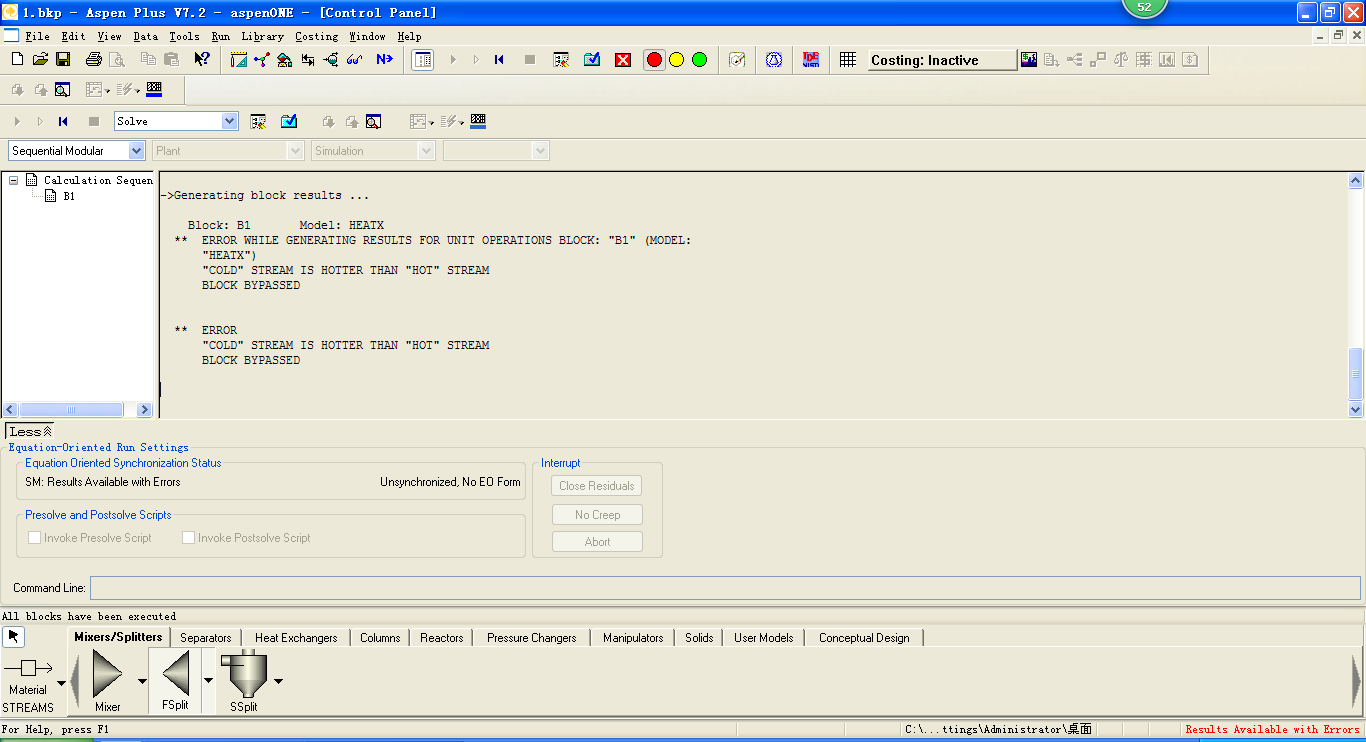Open the dropdown arrow next to SSplit model
The width and height of the screenshot is (1366, 742).
pos(278,681)
